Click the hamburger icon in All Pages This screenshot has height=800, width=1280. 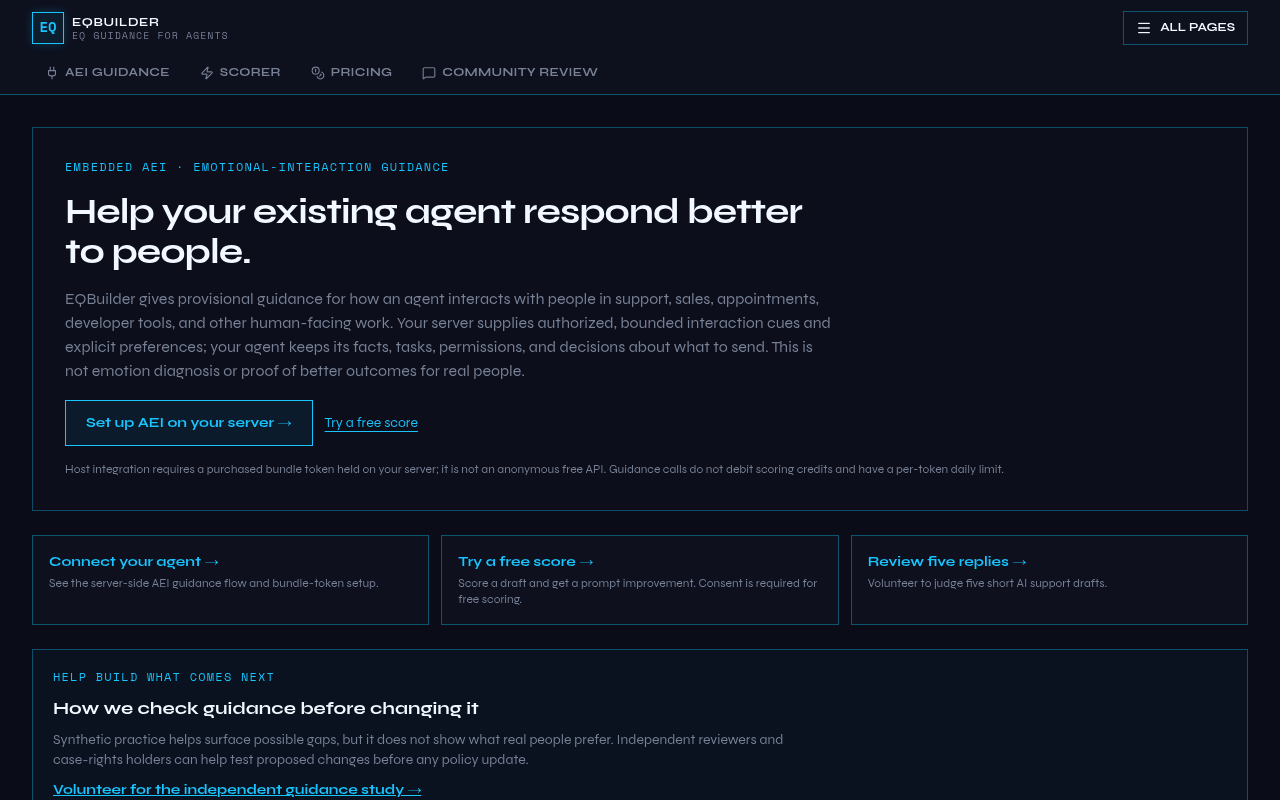[x=1144, y=28]
